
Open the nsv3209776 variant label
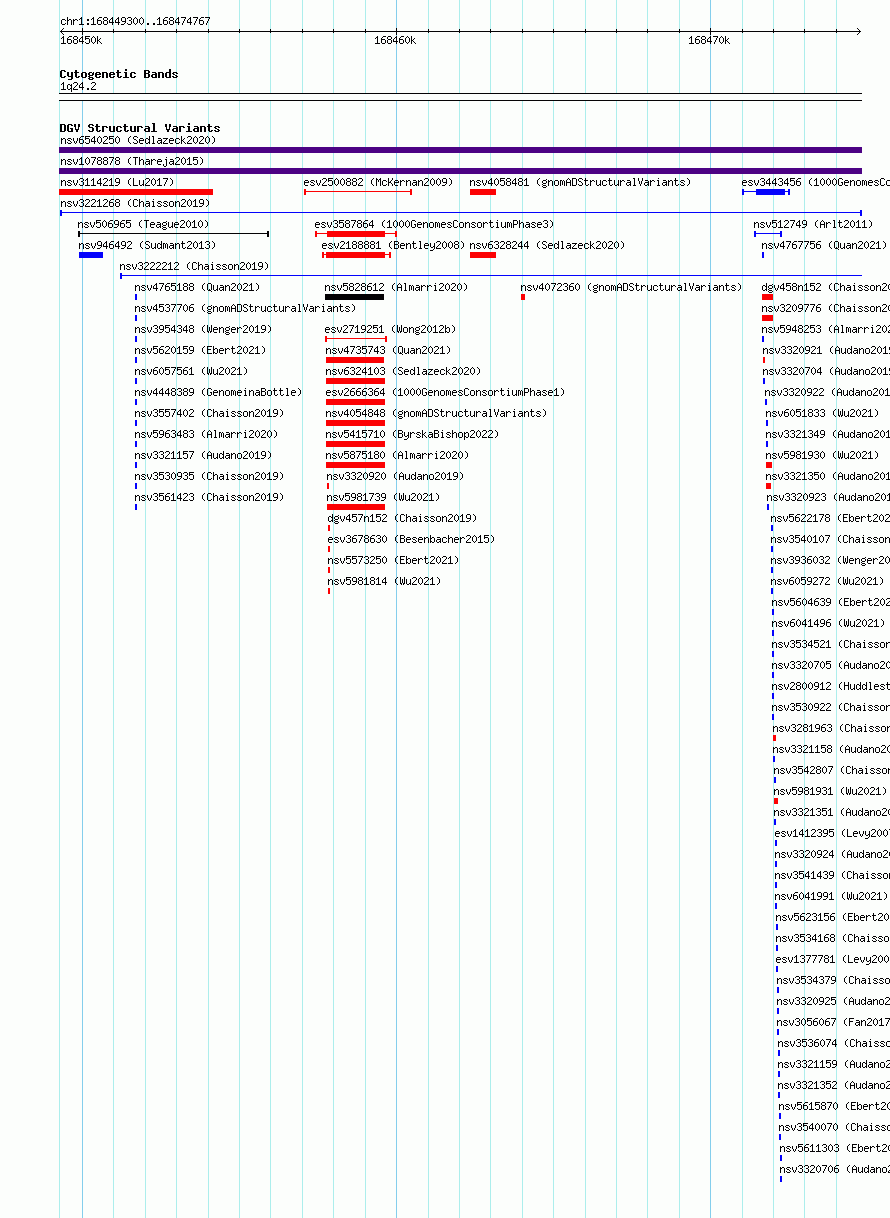pyautogui.click(x=825, y=308)
